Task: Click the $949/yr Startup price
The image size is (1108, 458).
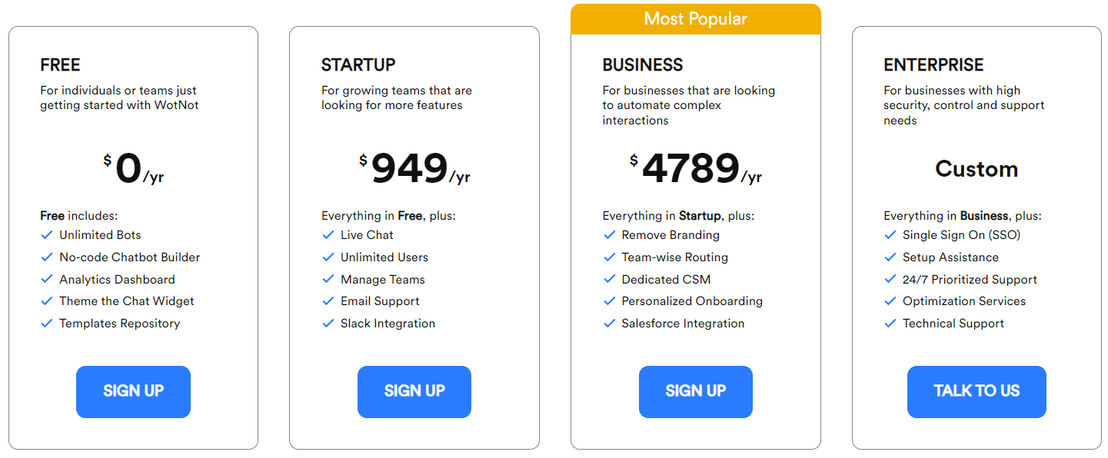Action: 414,170
